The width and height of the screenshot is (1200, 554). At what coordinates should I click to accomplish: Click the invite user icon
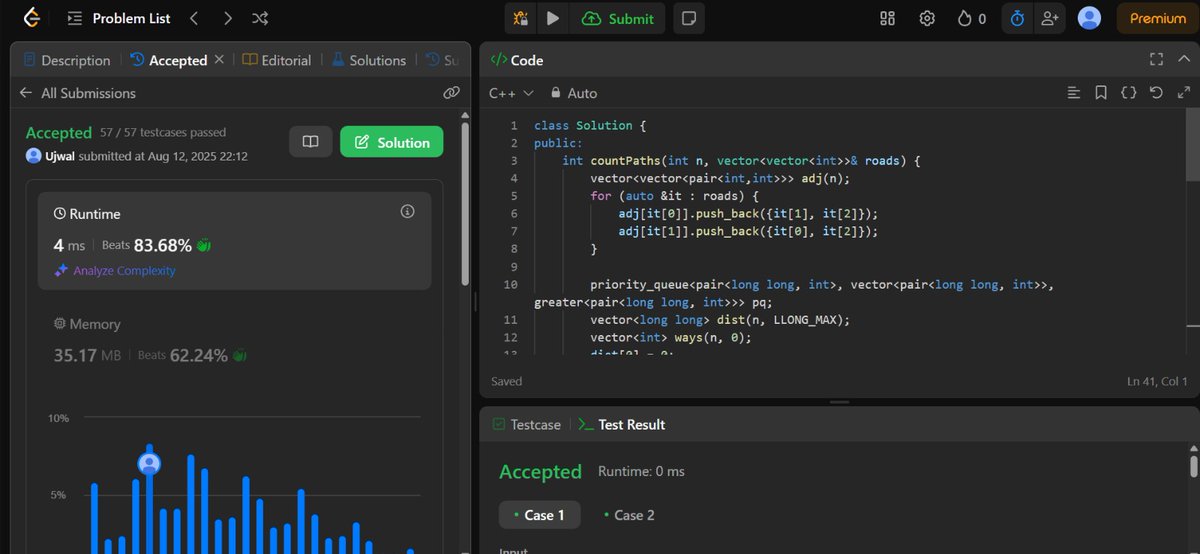1049,18
